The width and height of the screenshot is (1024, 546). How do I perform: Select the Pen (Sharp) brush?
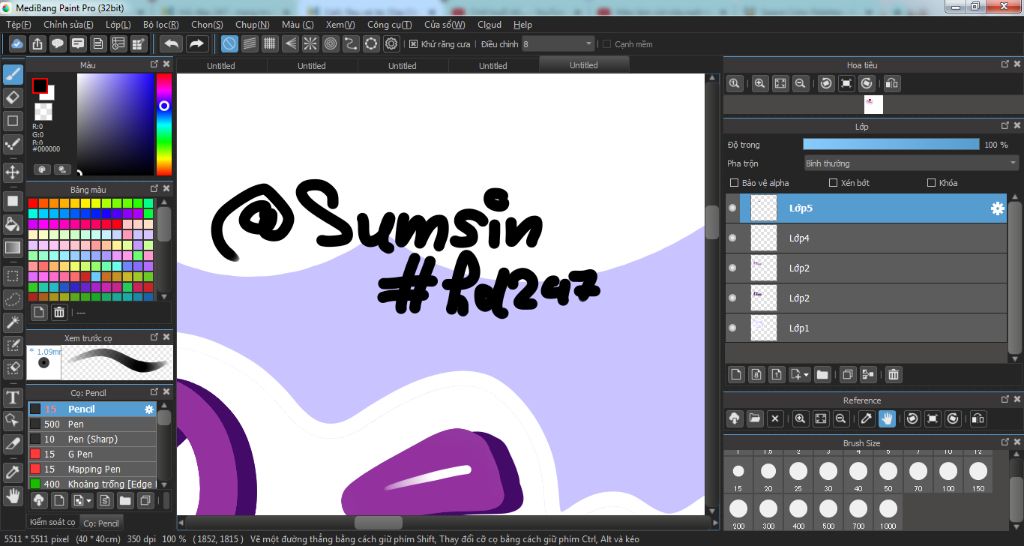[x=92, y=439]
